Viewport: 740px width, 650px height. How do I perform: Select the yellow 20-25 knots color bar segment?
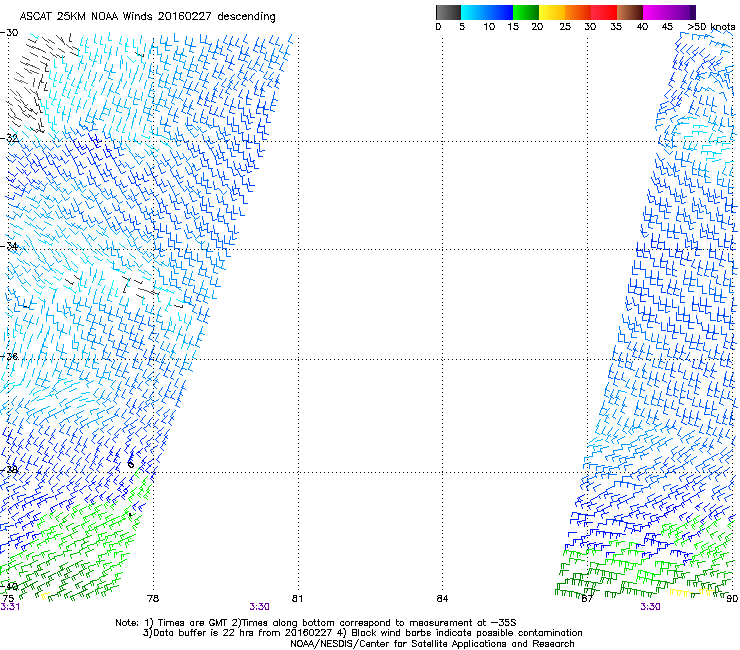click(x=552, y=12)
